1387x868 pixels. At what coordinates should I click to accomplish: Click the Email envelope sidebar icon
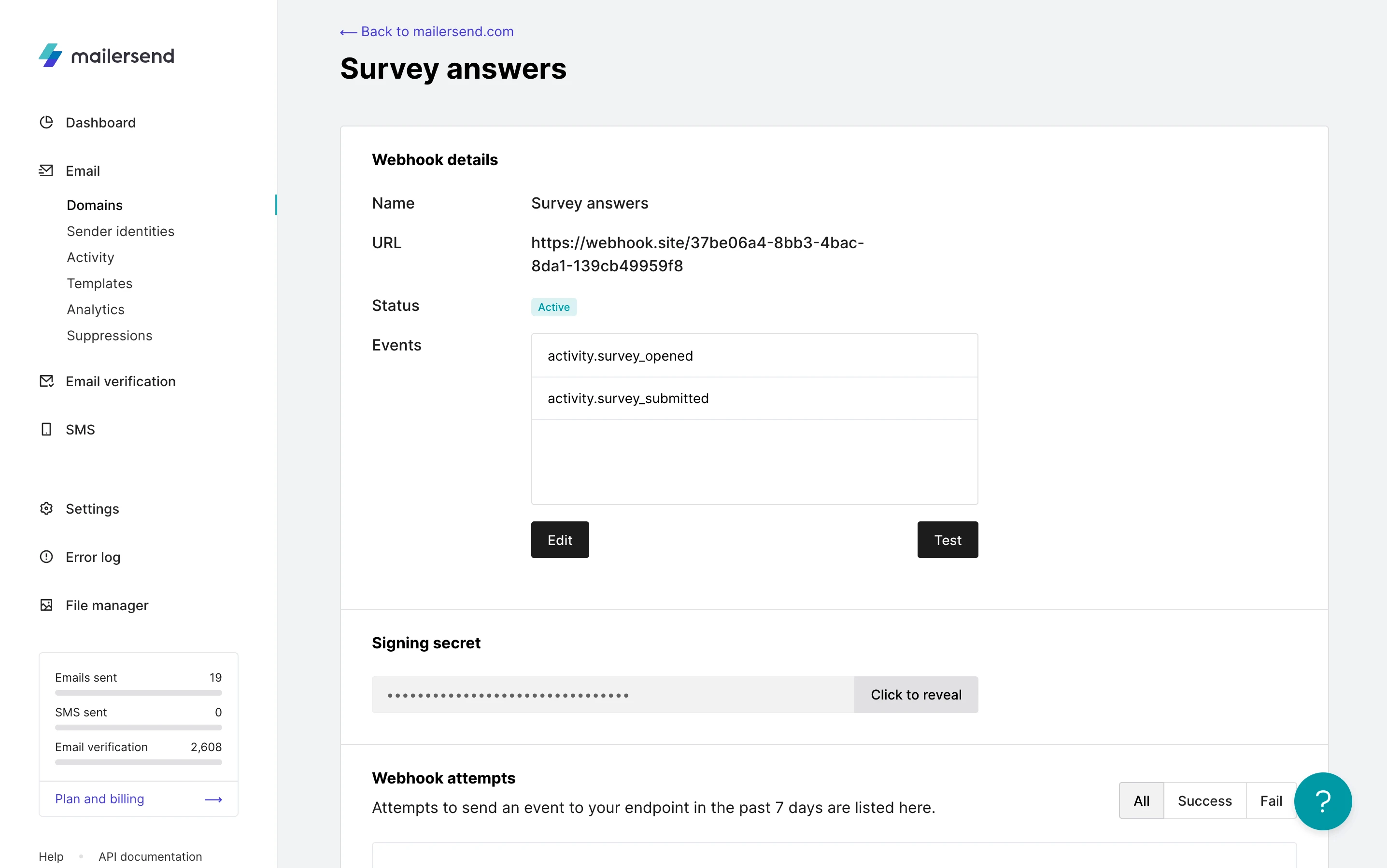[46, 170]
